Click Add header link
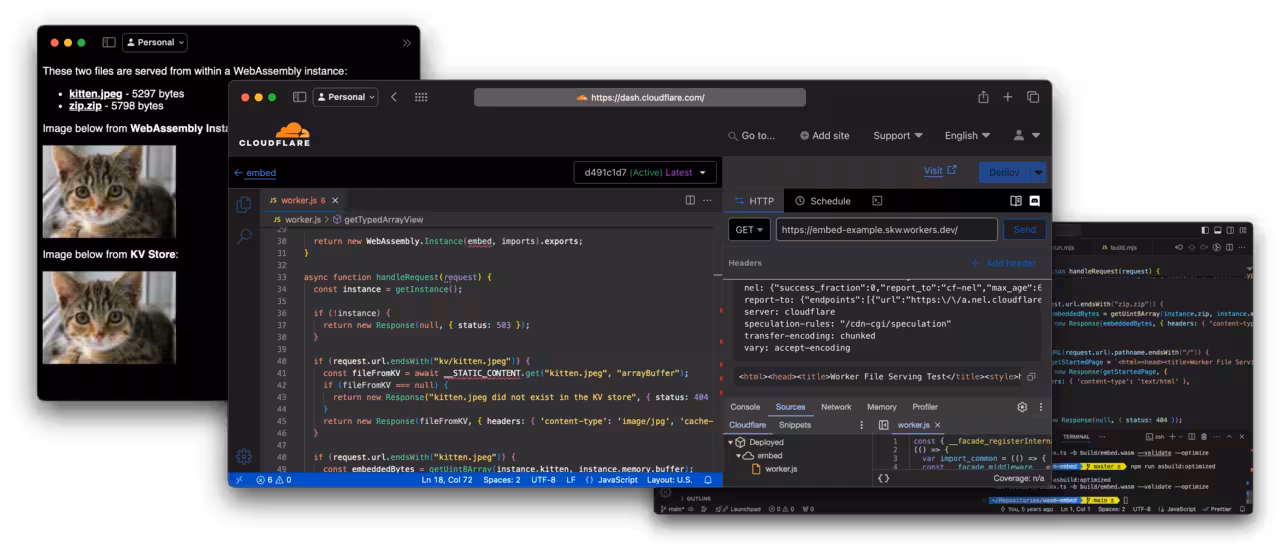The height and width of the screenshot is (550, 1280). tap(1003, 263)
